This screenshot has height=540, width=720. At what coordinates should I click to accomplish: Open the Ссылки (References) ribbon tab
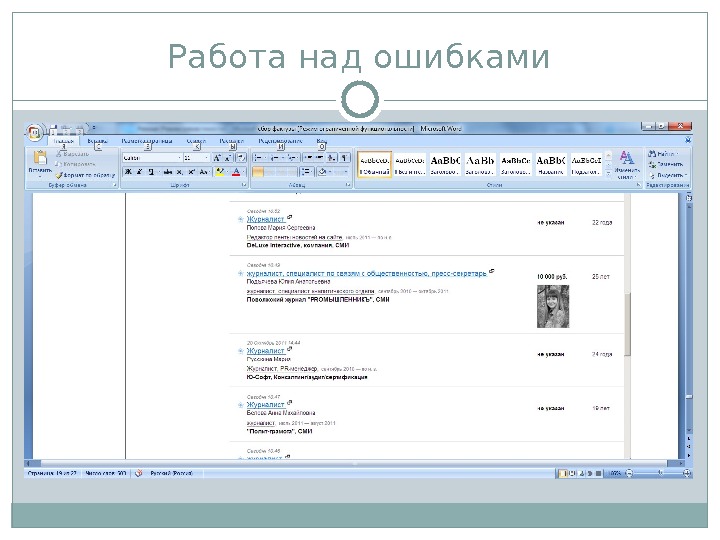coord(196,141)
